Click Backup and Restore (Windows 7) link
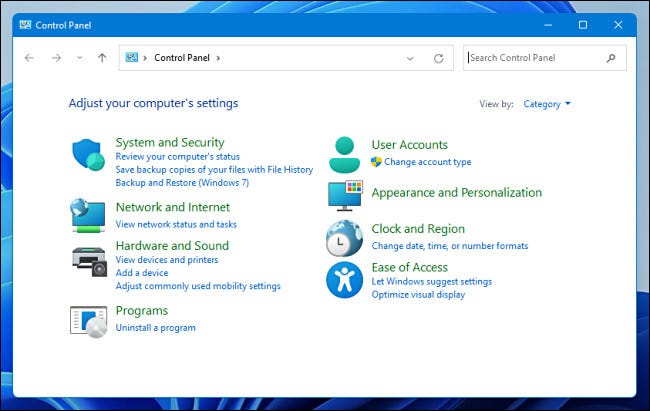The image size is (650, 411). 181,183
